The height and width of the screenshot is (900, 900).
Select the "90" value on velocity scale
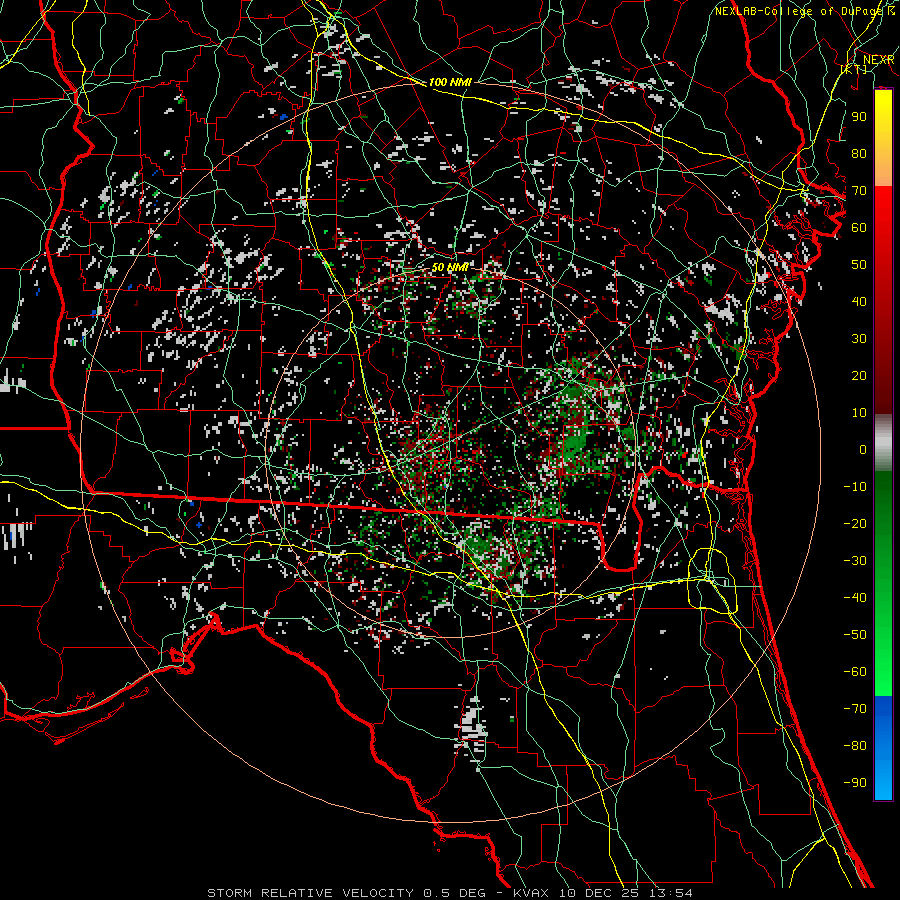[859, 117]
